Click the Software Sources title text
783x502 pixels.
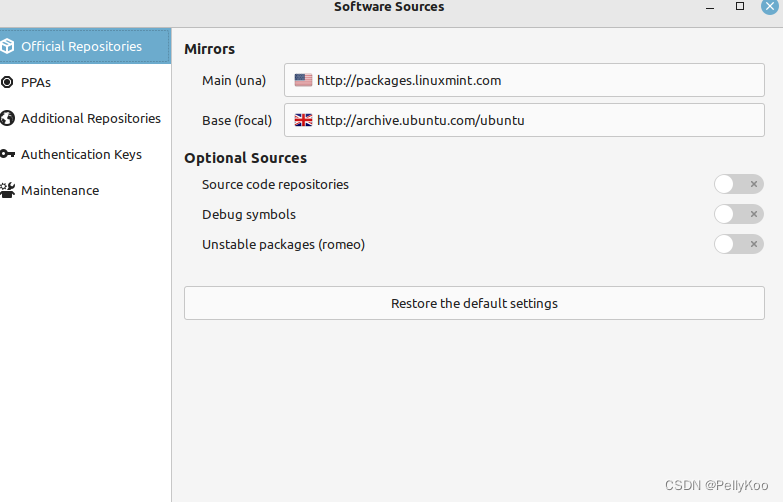389,6
